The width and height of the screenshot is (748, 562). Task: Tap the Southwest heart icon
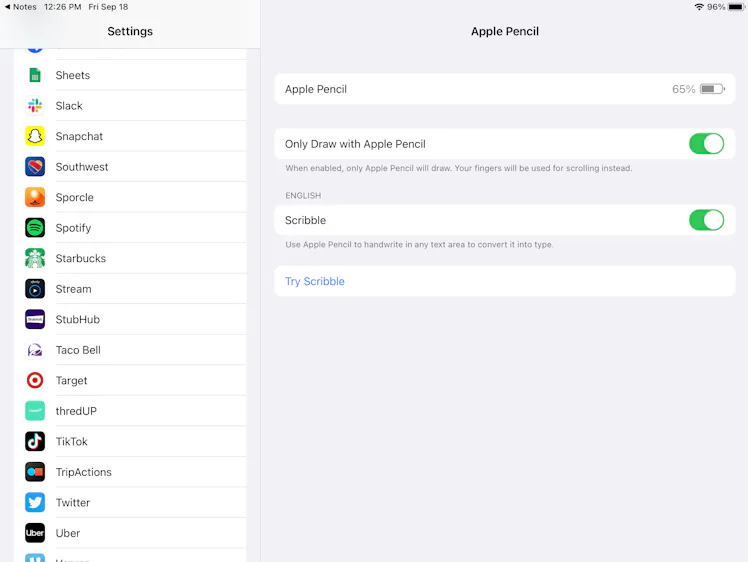(35, 167)
